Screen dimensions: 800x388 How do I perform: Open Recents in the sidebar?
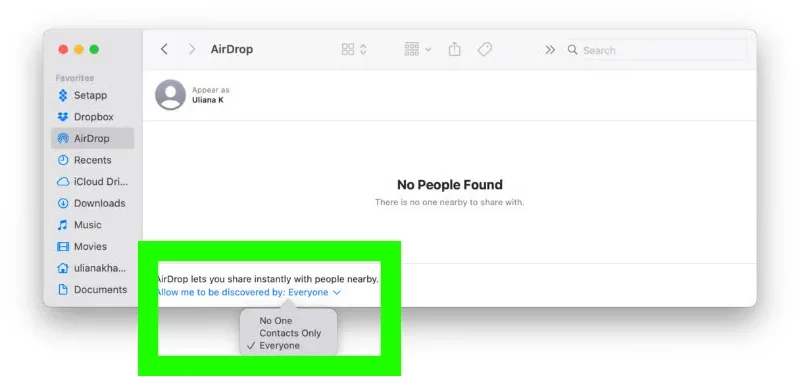(x=92, y=160)
